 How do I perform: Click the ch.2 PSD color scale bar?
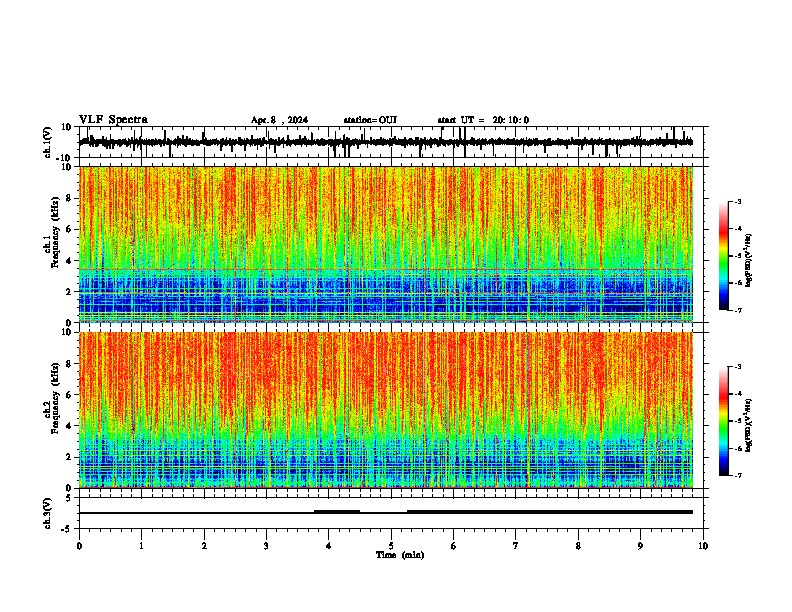tap(724, 421)
